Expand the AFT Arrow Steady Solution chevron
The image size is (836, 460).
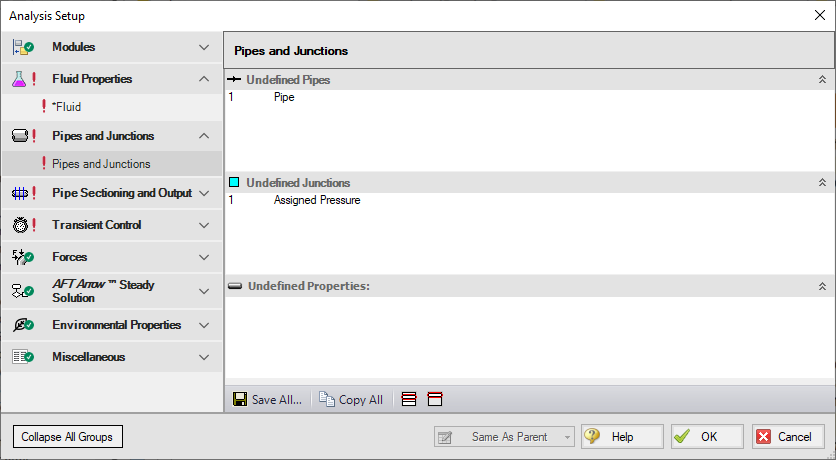tap(204, 291)
